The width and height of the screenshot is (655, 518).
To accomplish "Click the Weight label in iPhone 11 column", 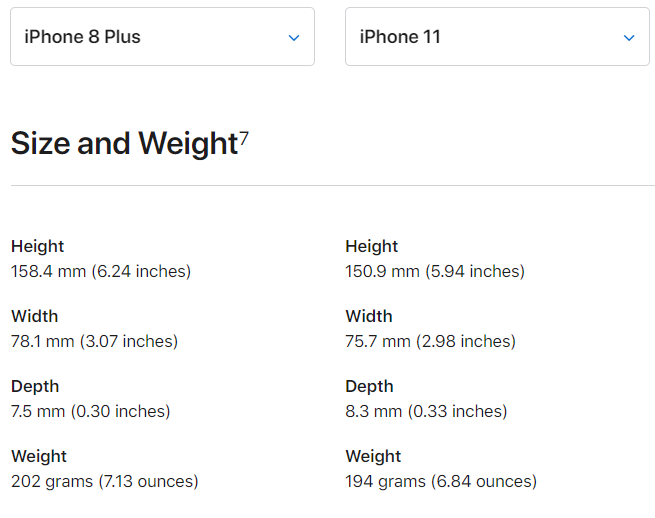I will (x=373, y=457).
